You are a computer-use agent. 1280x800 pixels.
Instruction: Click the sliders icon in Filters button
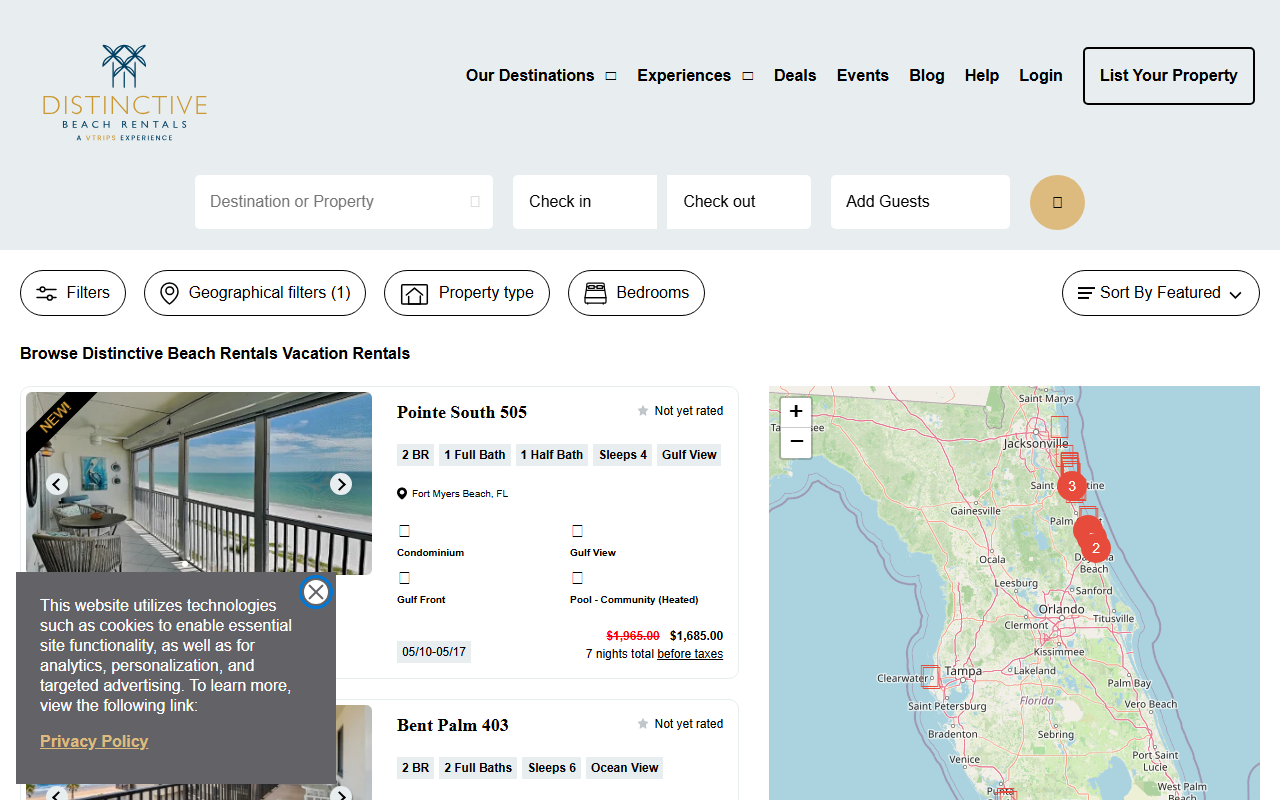coord(47,293)
